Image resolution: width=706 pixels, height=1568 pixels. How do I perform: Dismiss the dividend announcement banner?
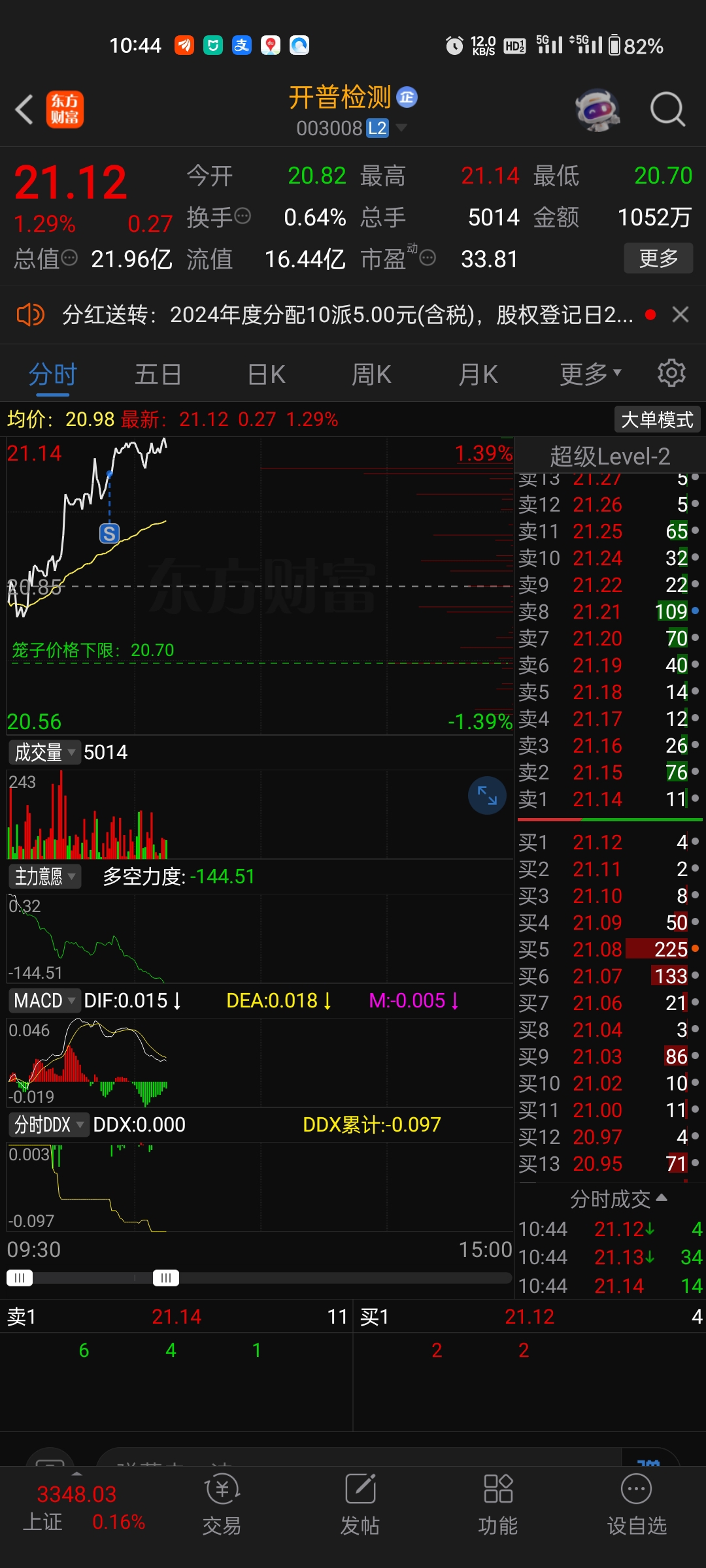tap(681, 315)
